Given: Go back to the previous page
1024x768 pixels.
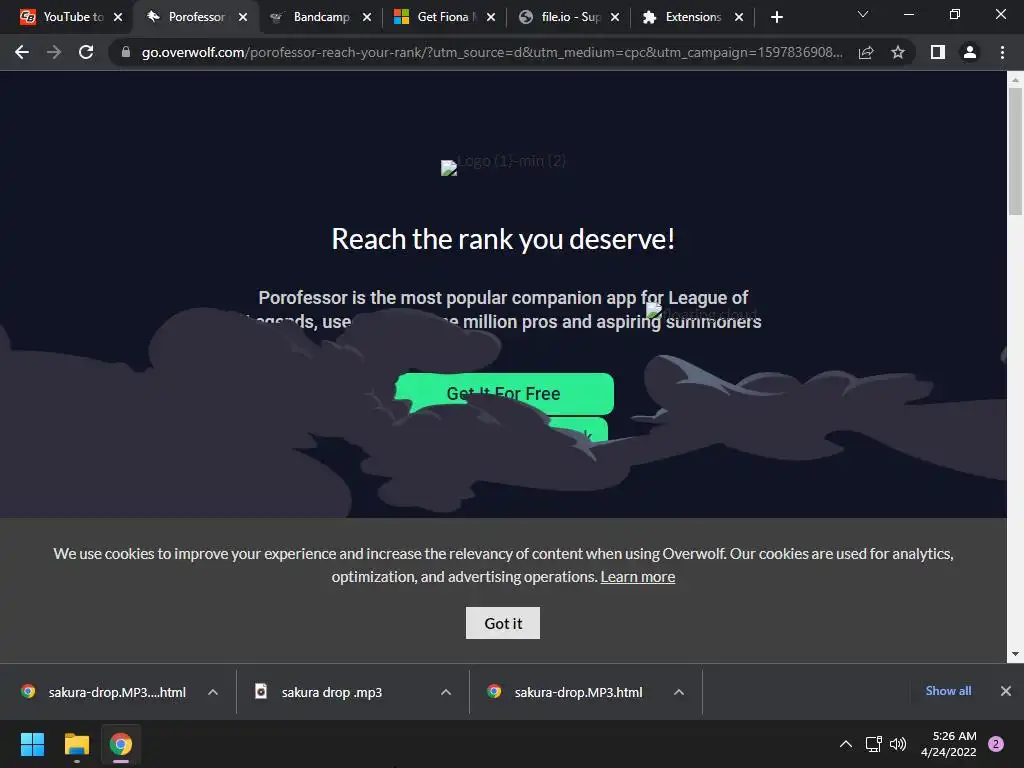Looking at the screenshot, I should point(22,52).
